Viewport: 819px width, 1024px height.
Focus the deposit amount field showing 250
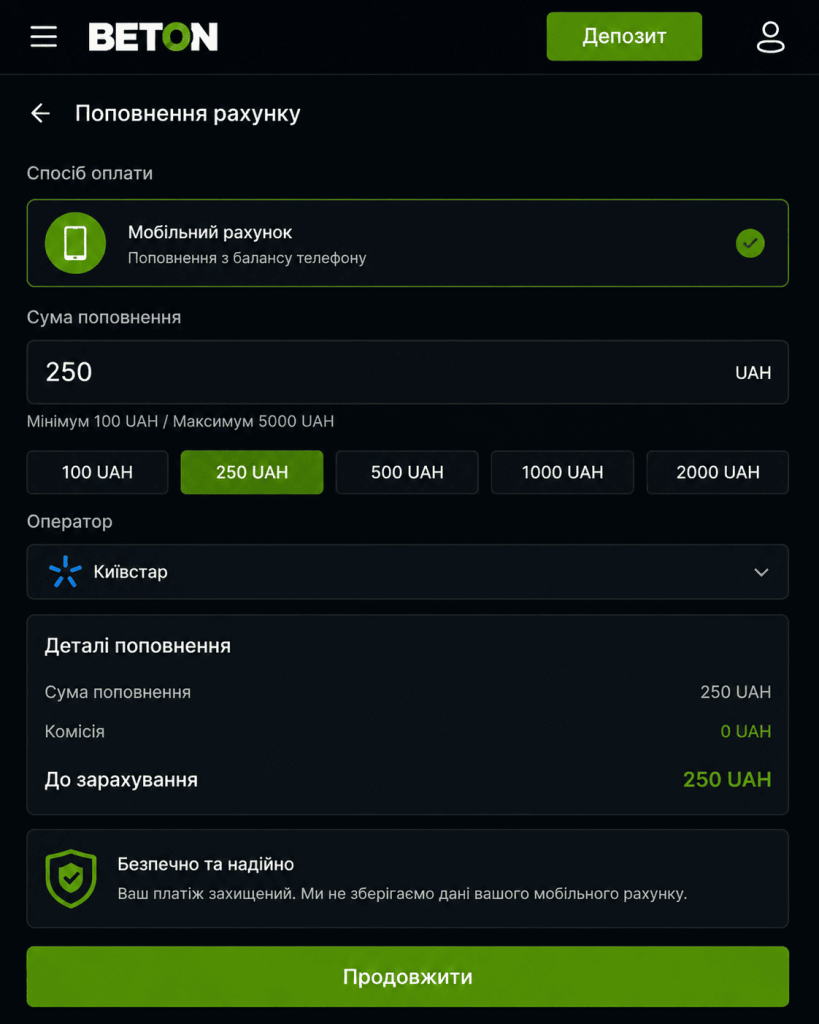click(x=408, y=372)
